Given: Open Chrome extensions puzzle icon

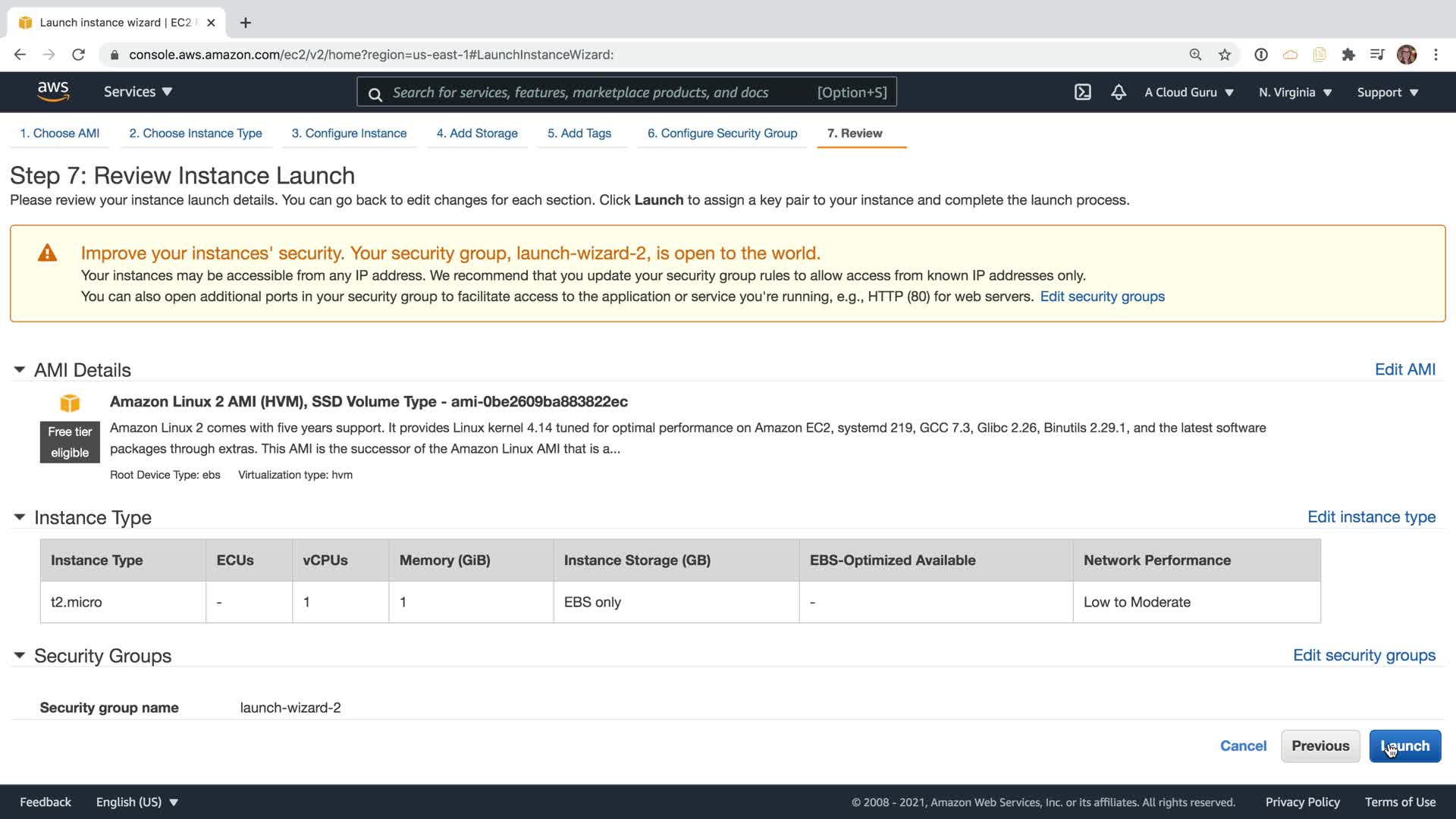Looking at the screenshot, I should tap(1348, 55).
